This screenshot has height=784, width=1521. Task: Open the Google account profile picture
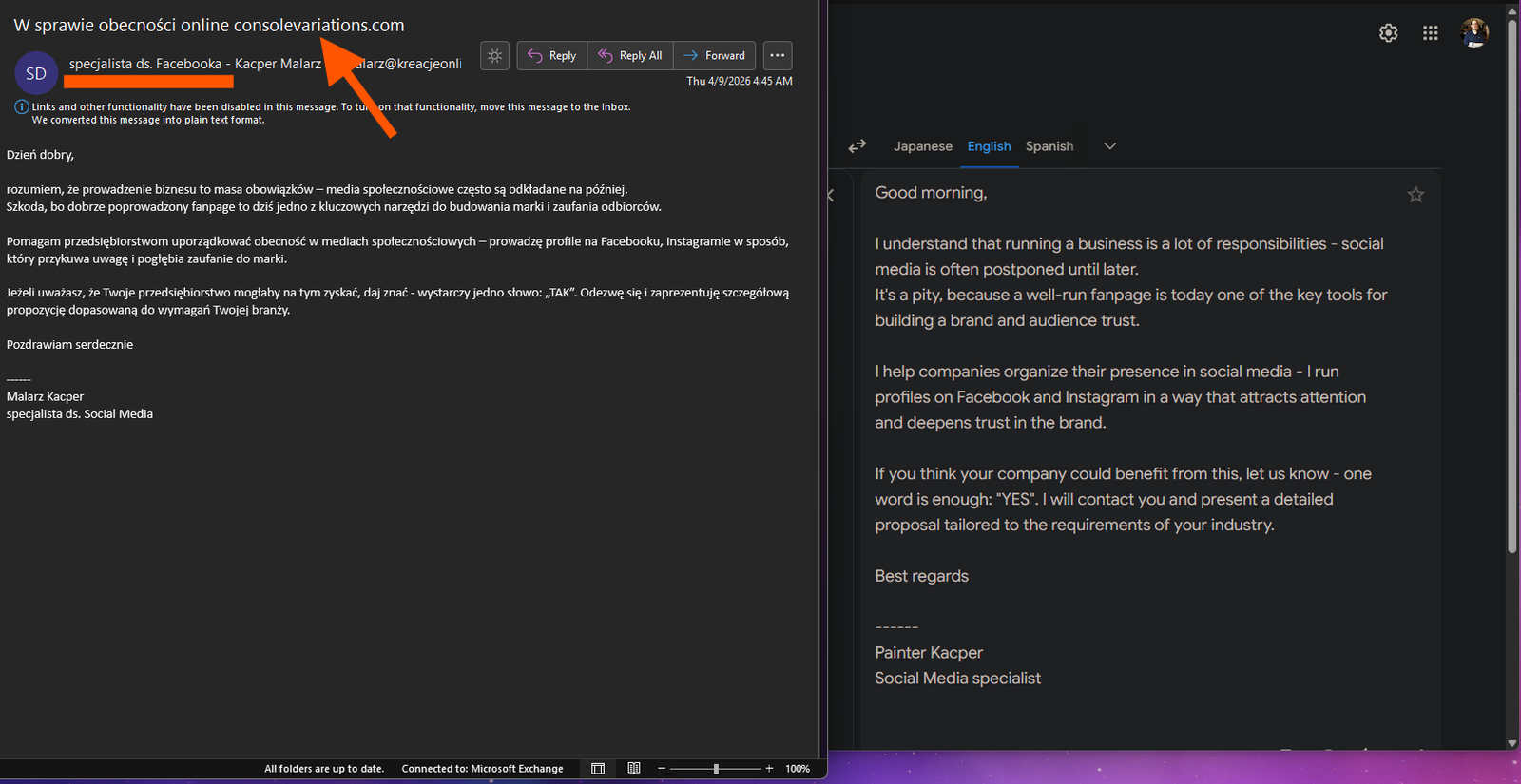(x=1474, y=33)
